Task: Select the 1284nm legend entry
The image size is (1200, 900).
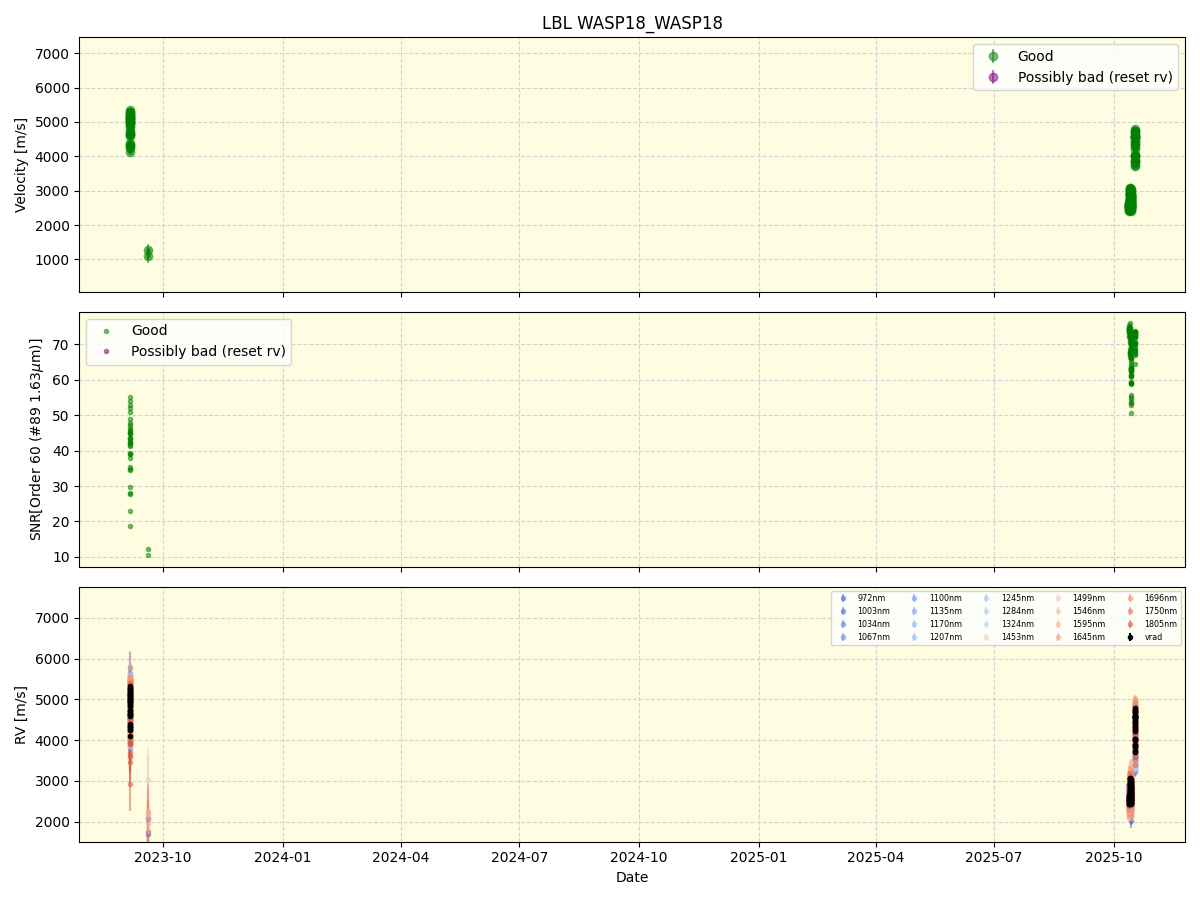Action: tap(1017, 611)
